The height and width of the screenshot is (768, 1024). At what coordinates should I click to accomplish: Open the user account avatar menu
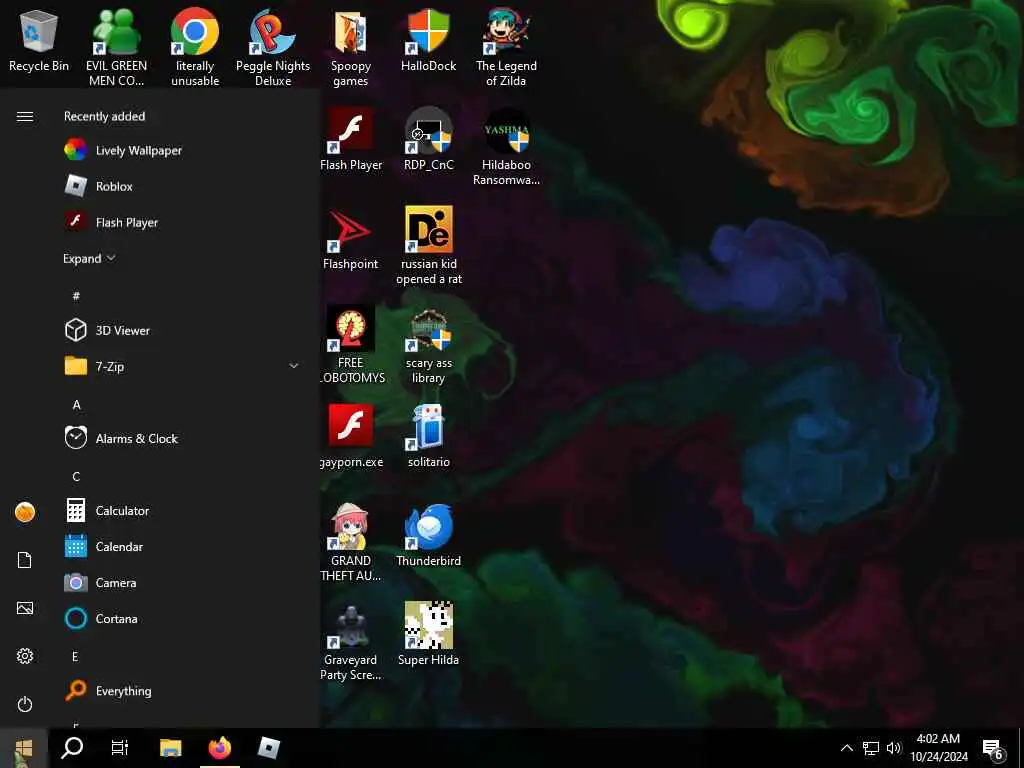(25, 512)
